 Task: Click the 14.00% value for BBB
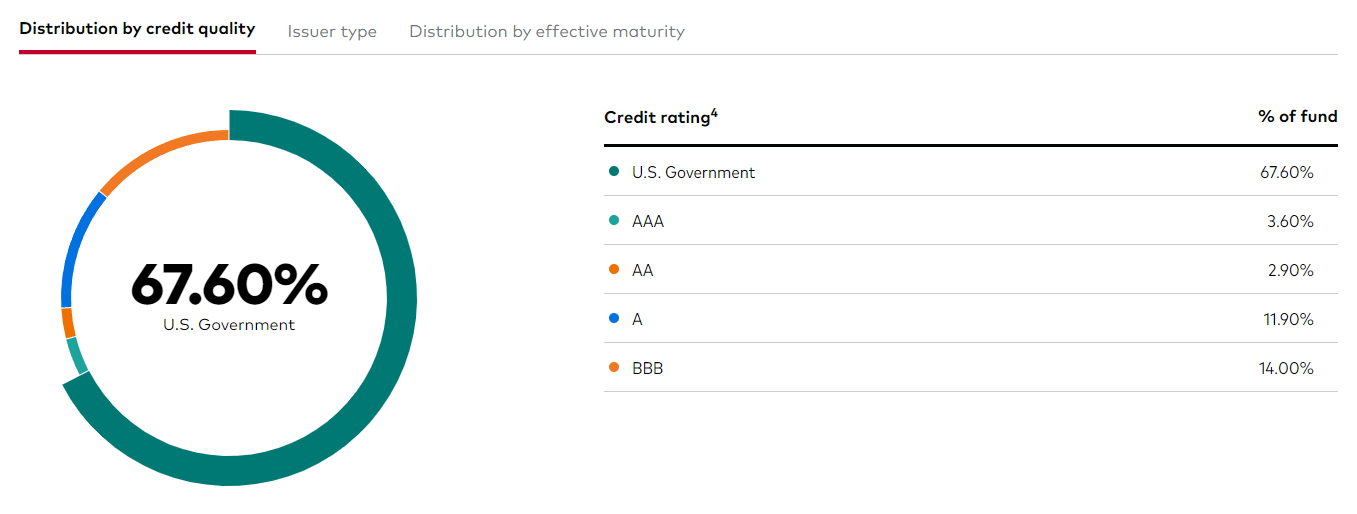(1285, 368)
